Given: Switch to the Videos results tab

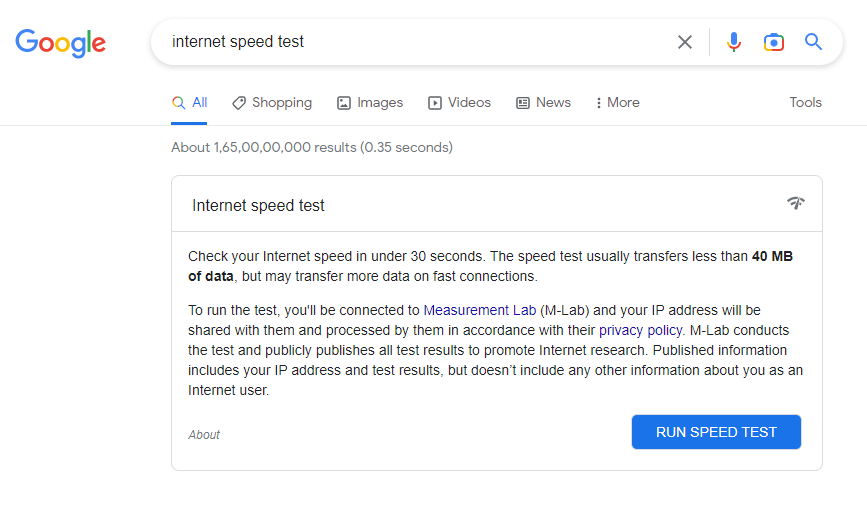Looking at the screenshot, I should (459, 103).
